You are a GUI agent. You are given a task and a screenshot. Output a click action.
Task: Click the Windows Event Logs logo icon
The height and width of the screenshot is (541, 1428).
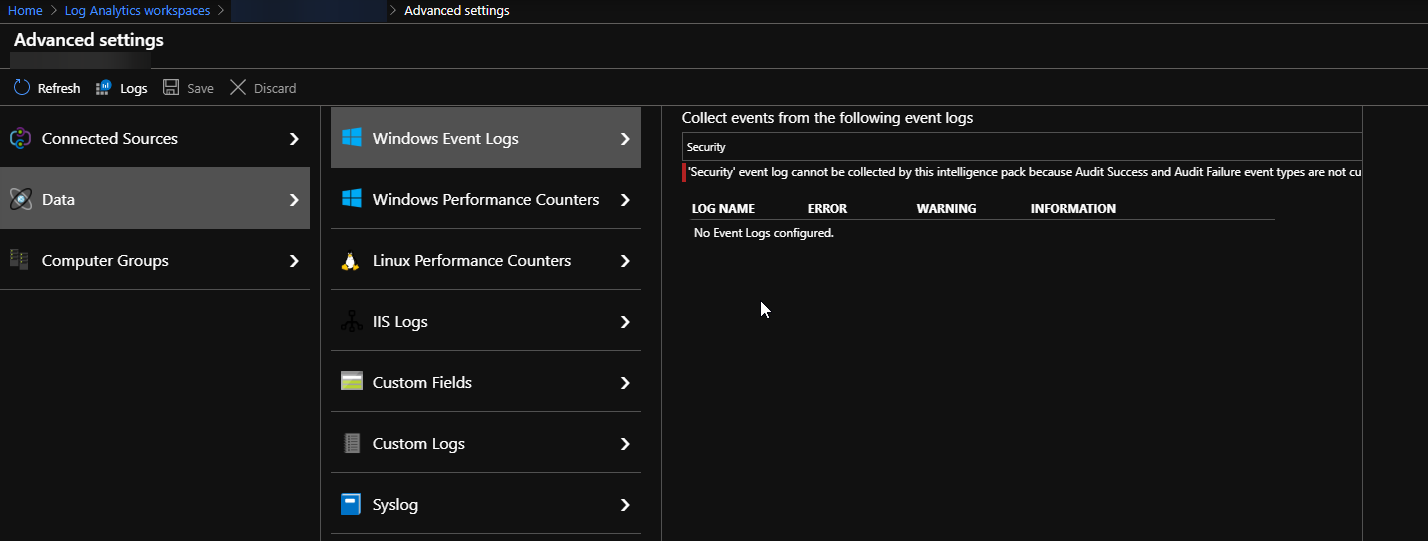pos(351,138)
